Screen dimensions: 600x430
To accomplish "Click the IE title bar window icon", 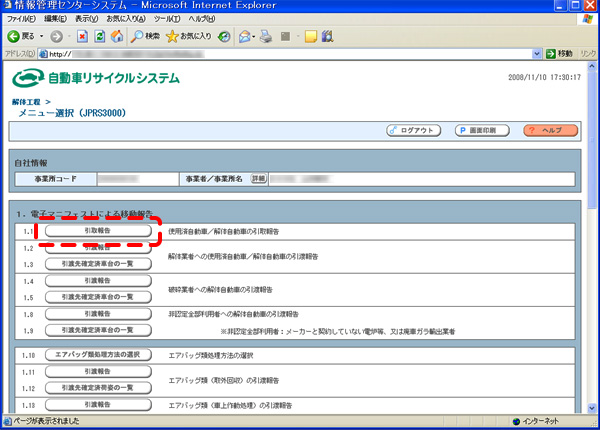I will [x=7, y=5].
